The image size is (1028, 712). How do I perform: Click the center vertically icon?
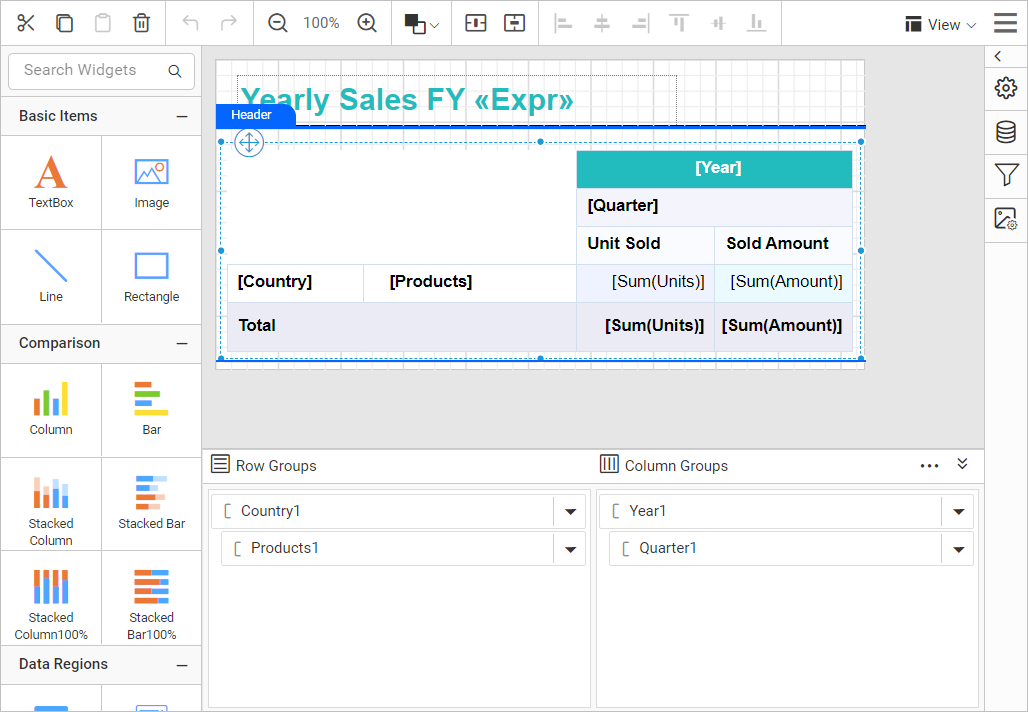click(515, 23)
